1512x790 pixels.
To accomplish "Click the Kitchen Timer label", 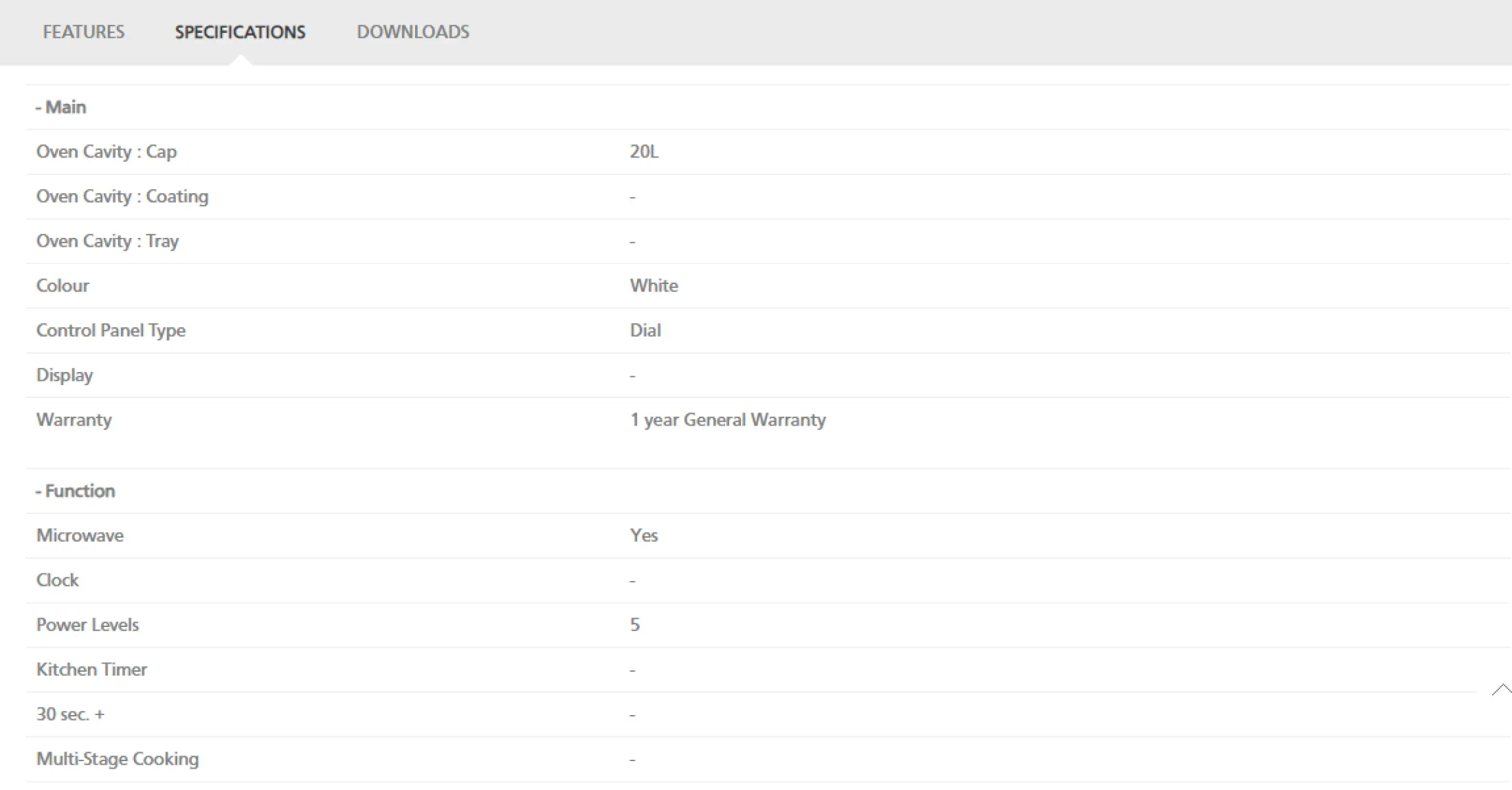I will [x=91, y=670].
